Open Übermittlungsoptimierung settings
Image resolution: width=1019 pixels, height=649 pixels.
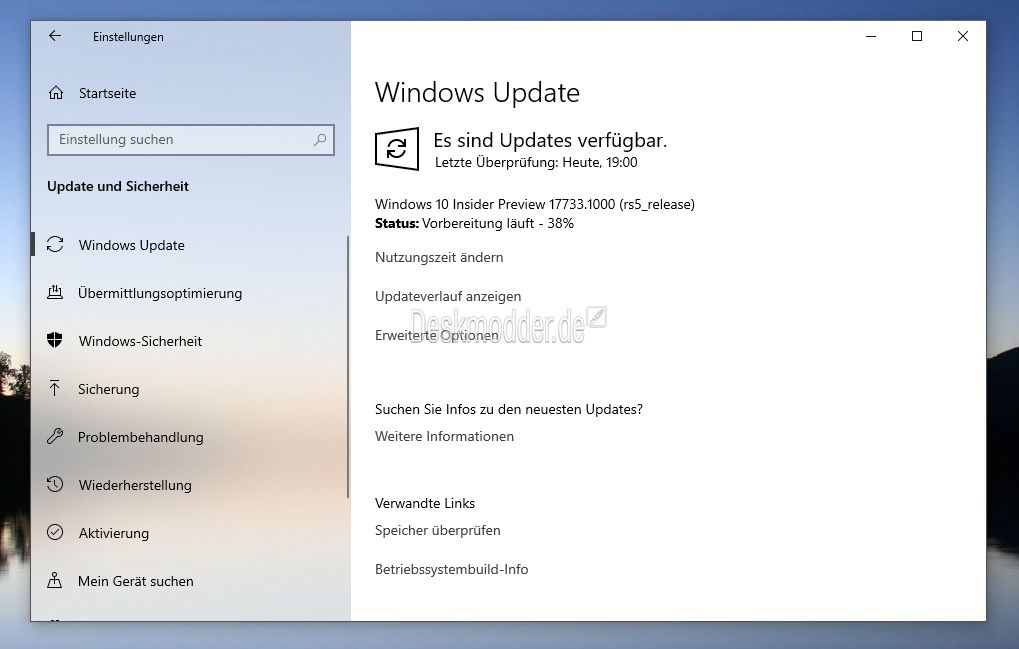pyautogui.click(x=160, y=293)
